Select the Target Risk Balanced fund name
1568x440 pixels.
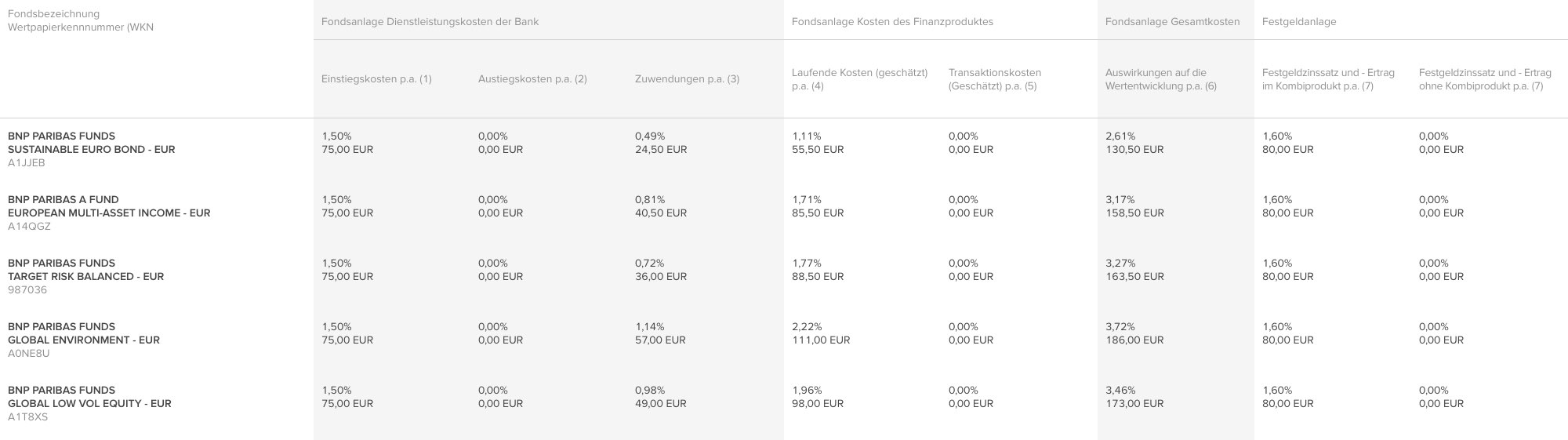(x=85, y=270)
